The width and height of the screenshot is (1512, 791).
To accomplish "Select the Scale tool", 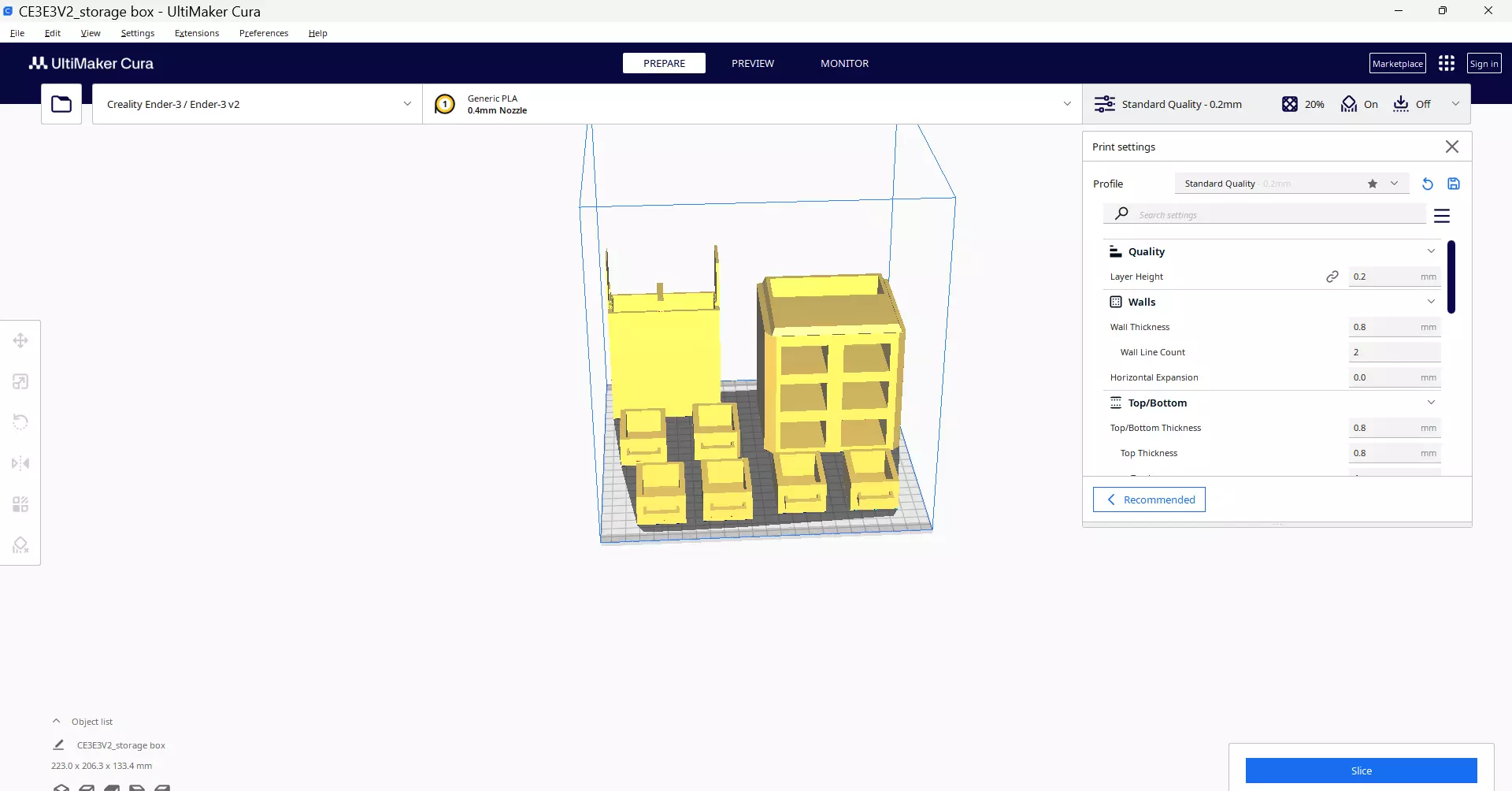I will point(20,381).
